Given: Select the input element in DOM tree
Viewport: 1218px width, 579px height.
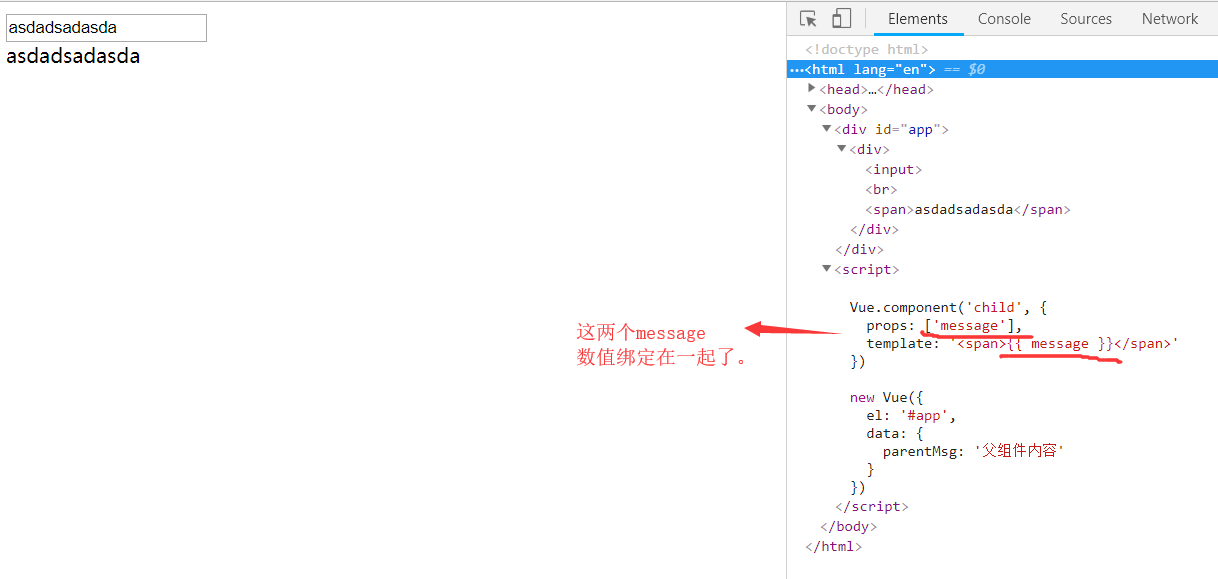Looking at the screenshot, I should tap(893, 169).
